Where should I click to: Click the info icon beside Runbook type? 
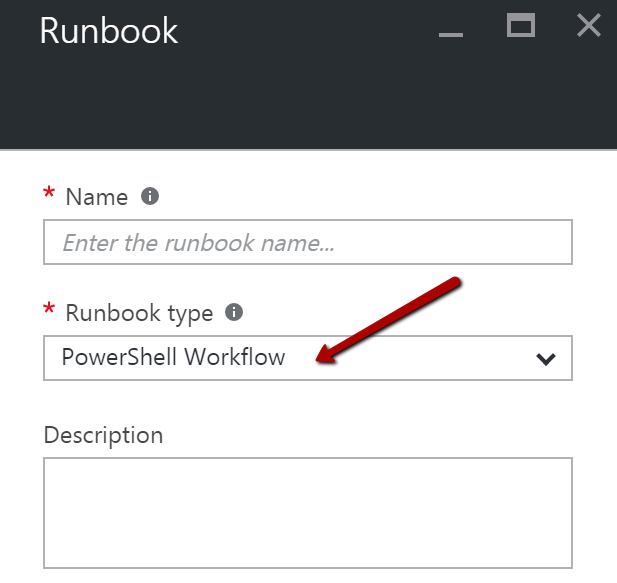234,312
